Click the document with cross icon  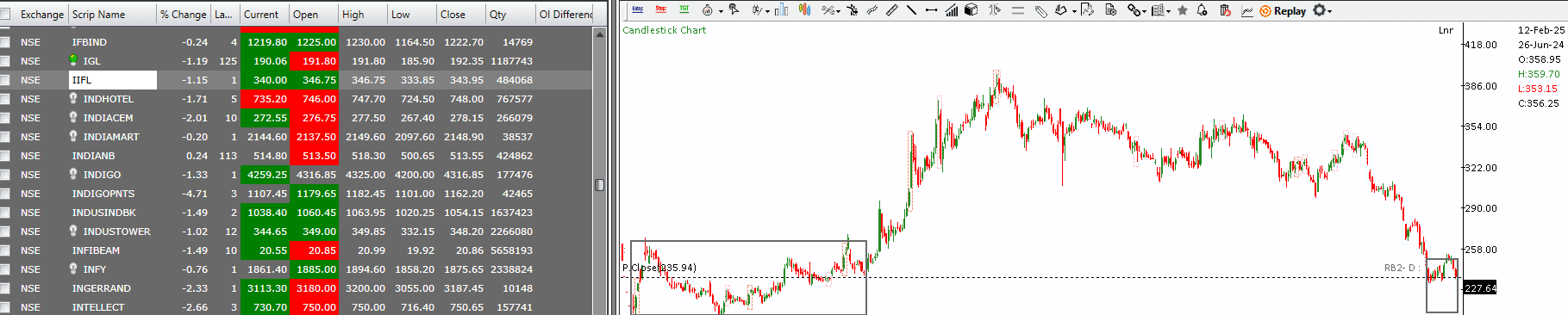point(1110,10)
